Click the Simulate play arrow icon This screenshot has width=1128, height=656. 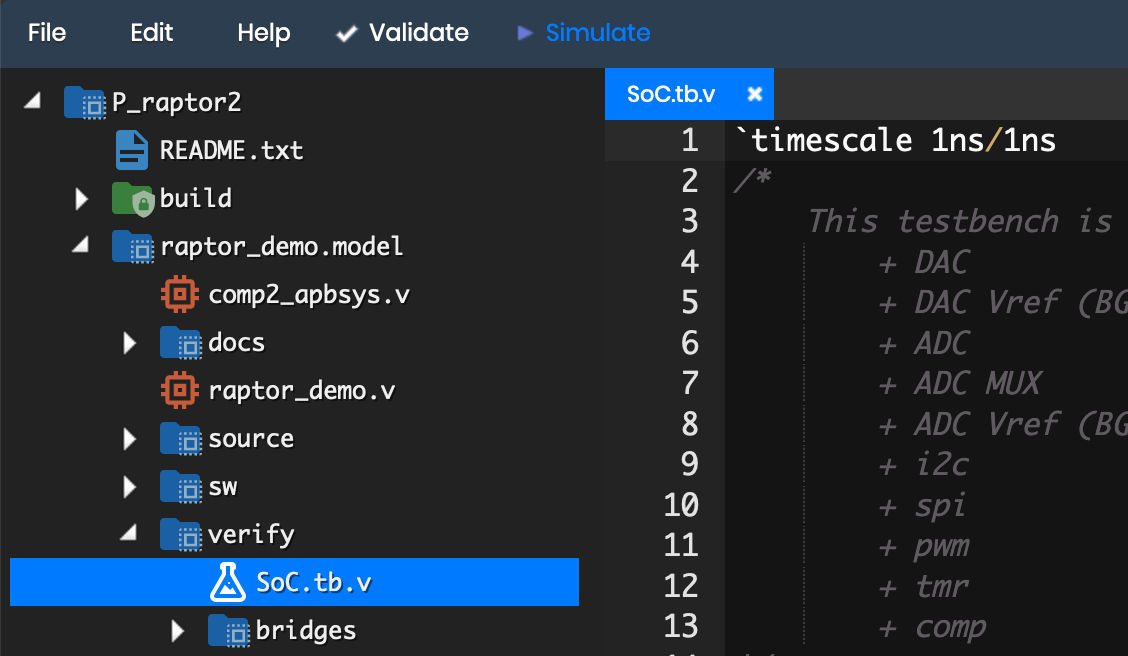525,32
